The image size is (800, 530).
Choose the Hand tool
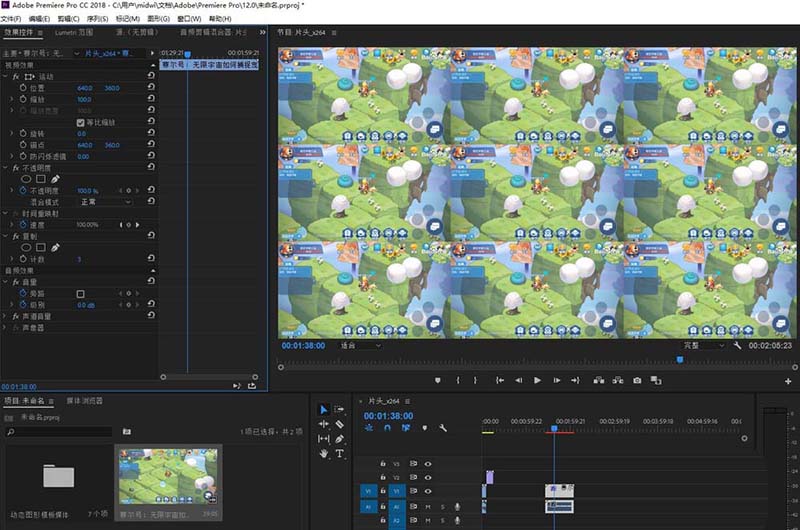(x=323, y=453)
